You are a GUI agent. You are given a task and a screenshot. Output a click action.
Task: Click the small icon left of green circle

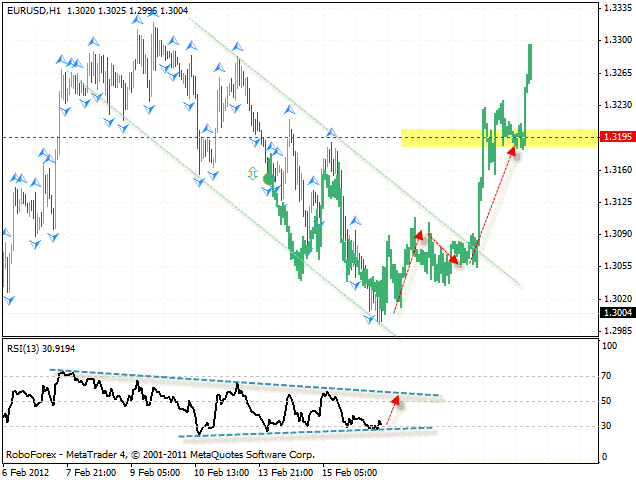[x=252, y=174]
